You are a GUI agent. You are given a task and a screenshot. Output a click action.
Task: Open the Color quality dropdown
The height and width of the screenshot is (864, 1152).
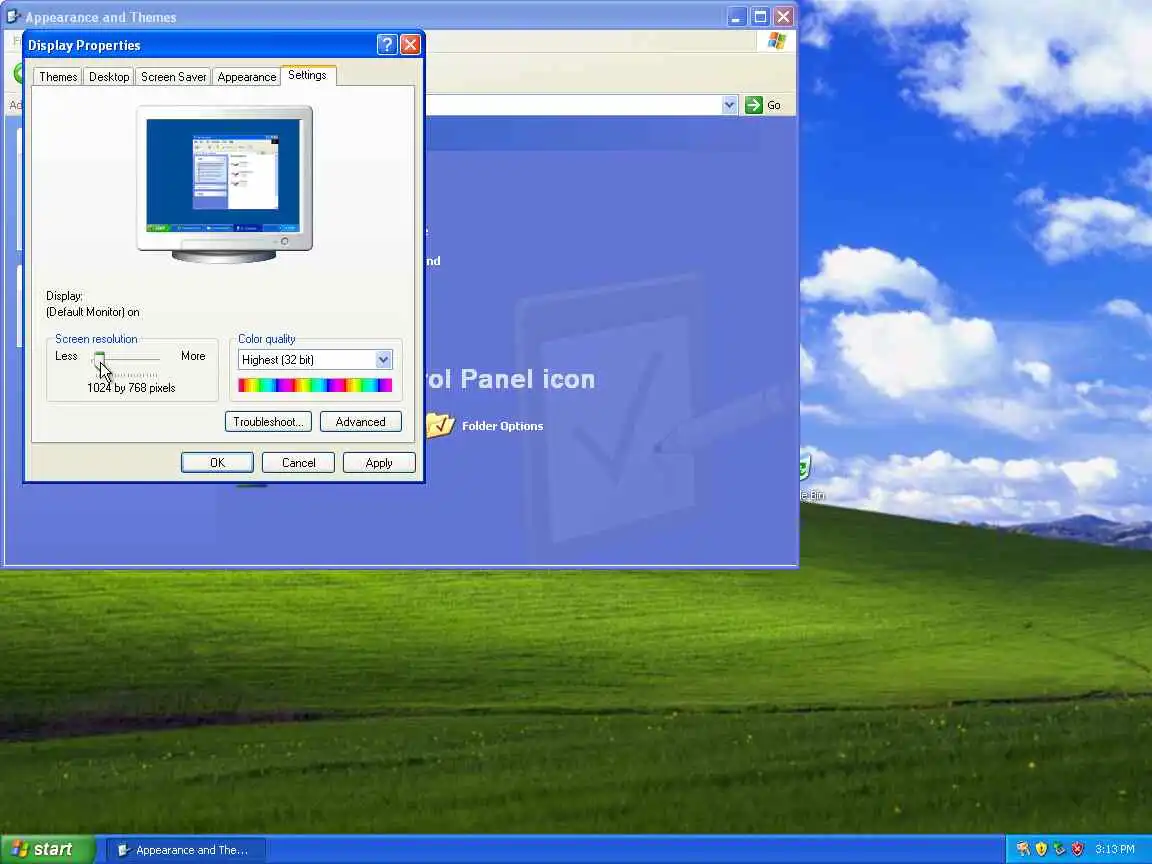click(383, 359)
